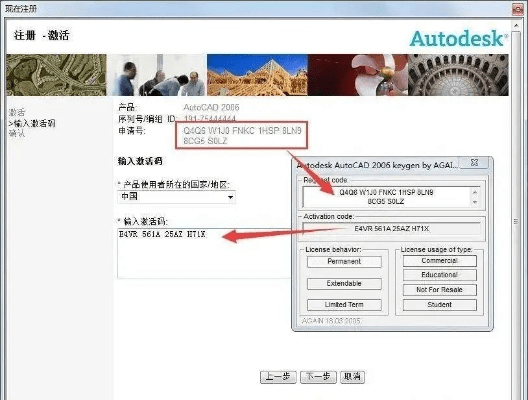Close the keygen popup window

pos(474,163)
